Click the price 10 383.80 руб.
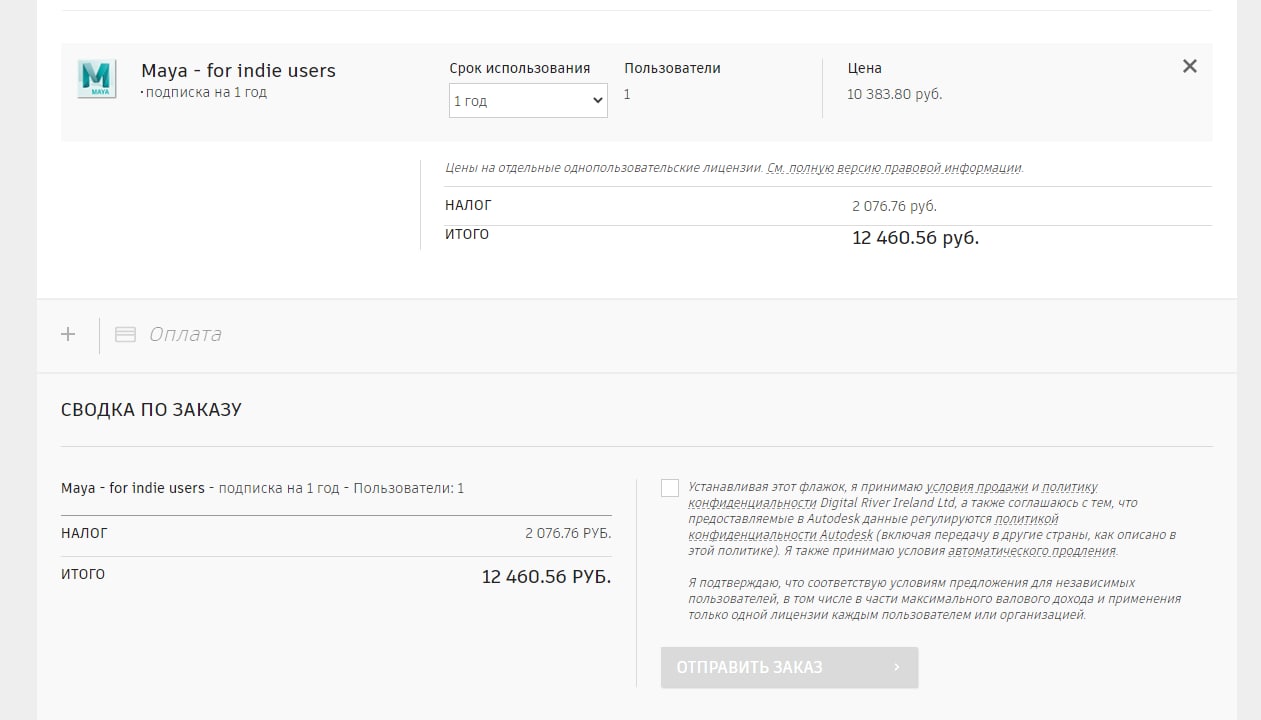 coord(895,95)
